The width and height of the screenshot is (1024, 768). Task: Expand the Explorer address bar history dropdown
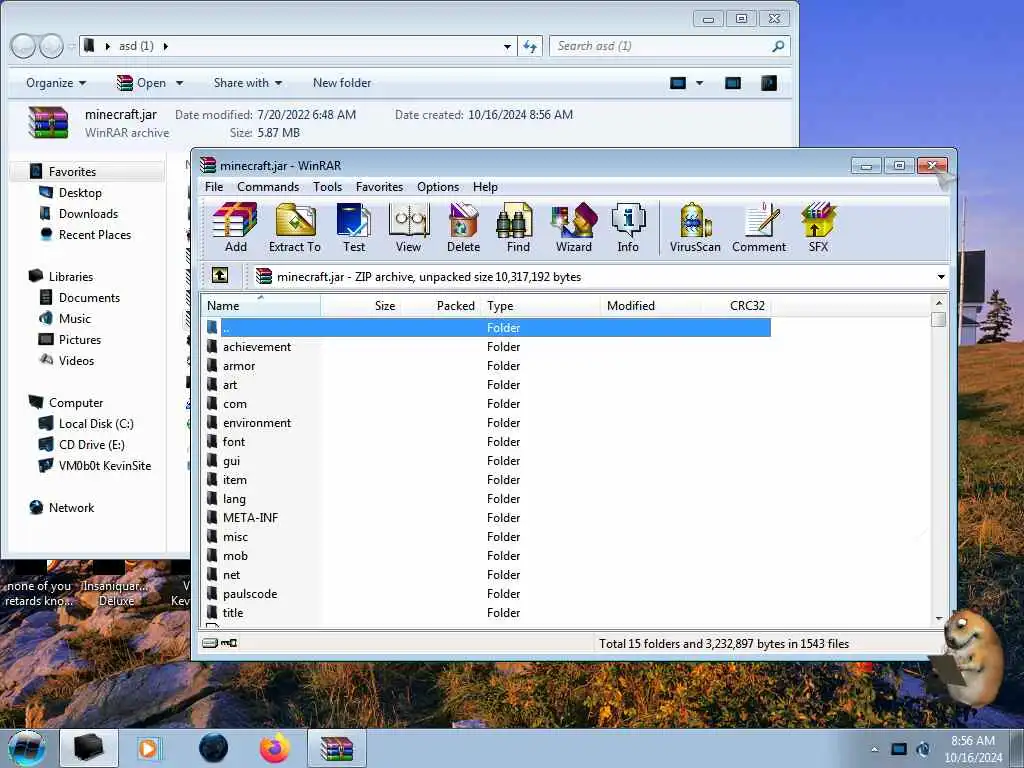pyautogui.click(x=507, y=46)
